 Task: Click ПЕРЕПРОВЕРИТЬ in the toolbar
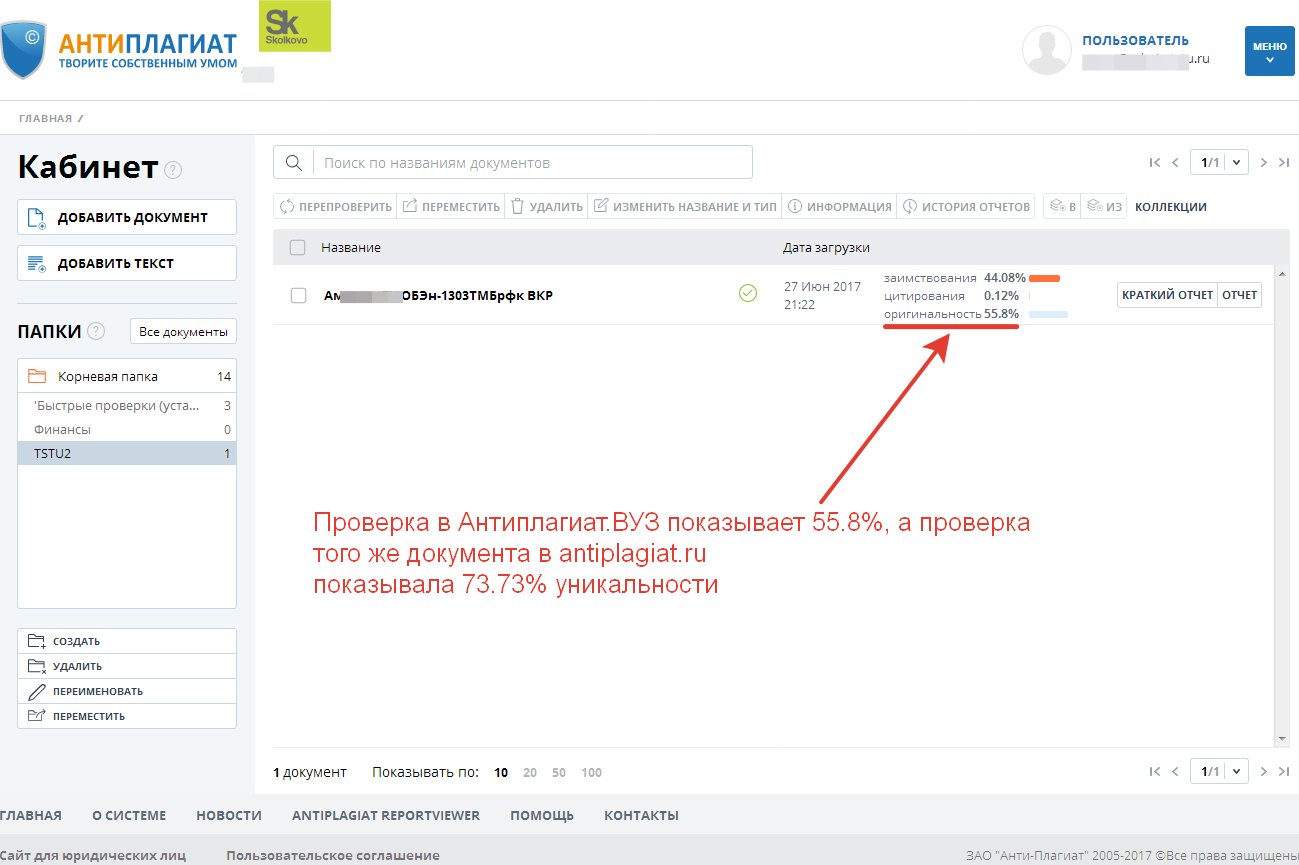coord(335,206)
